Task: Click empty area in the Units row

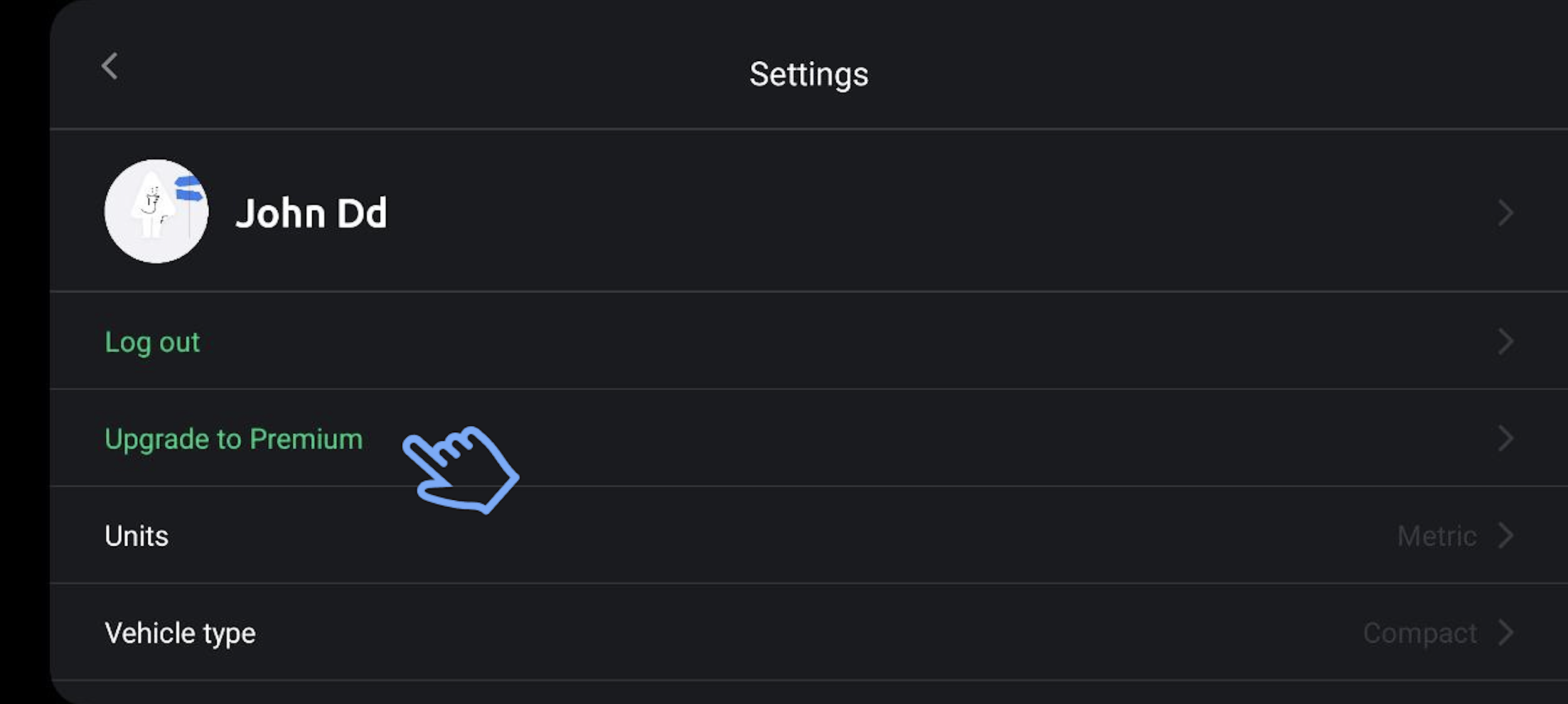Action: [x=782, y=535]
